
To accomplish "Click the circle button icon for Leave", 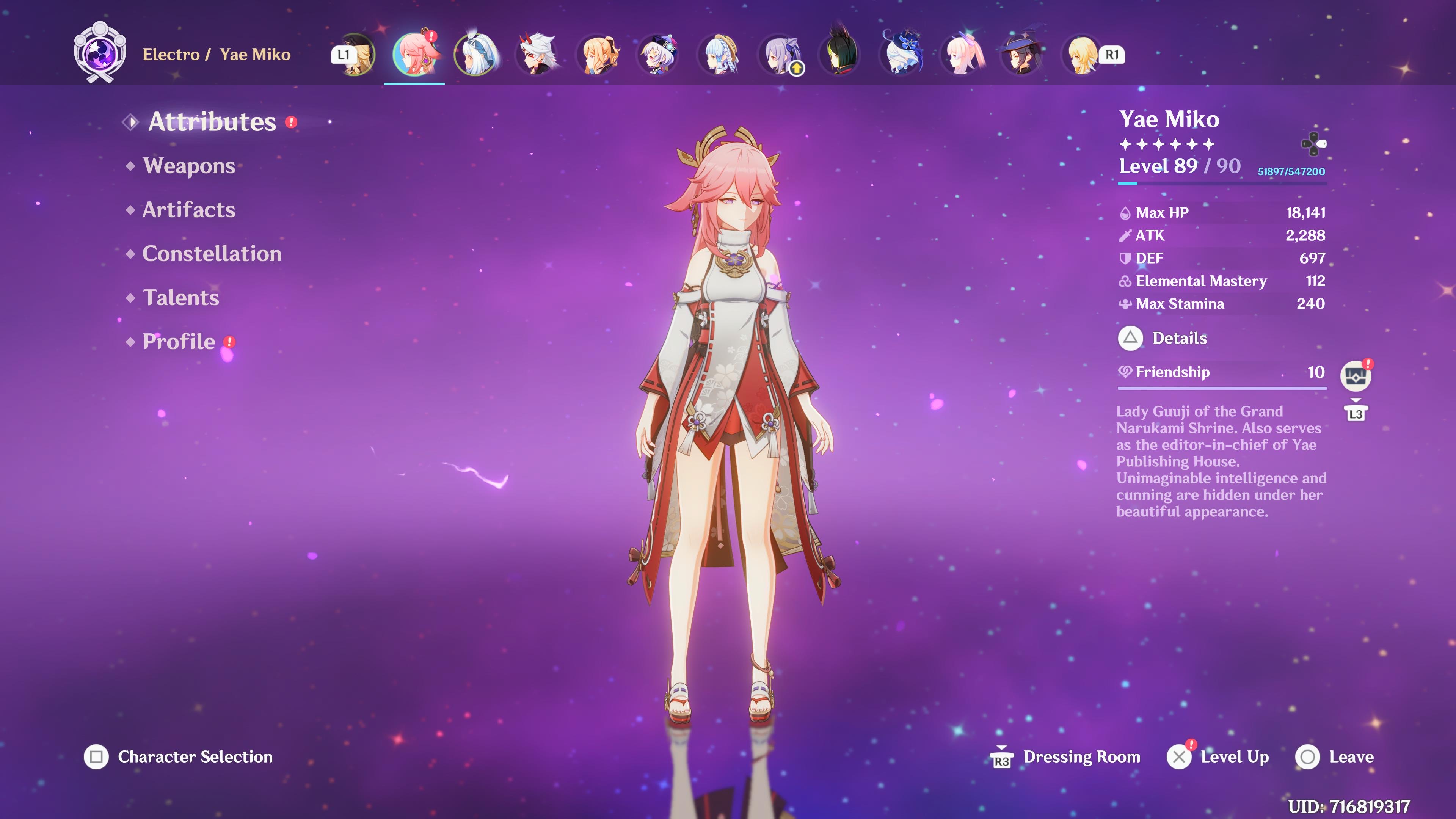I will (1307, 757).
